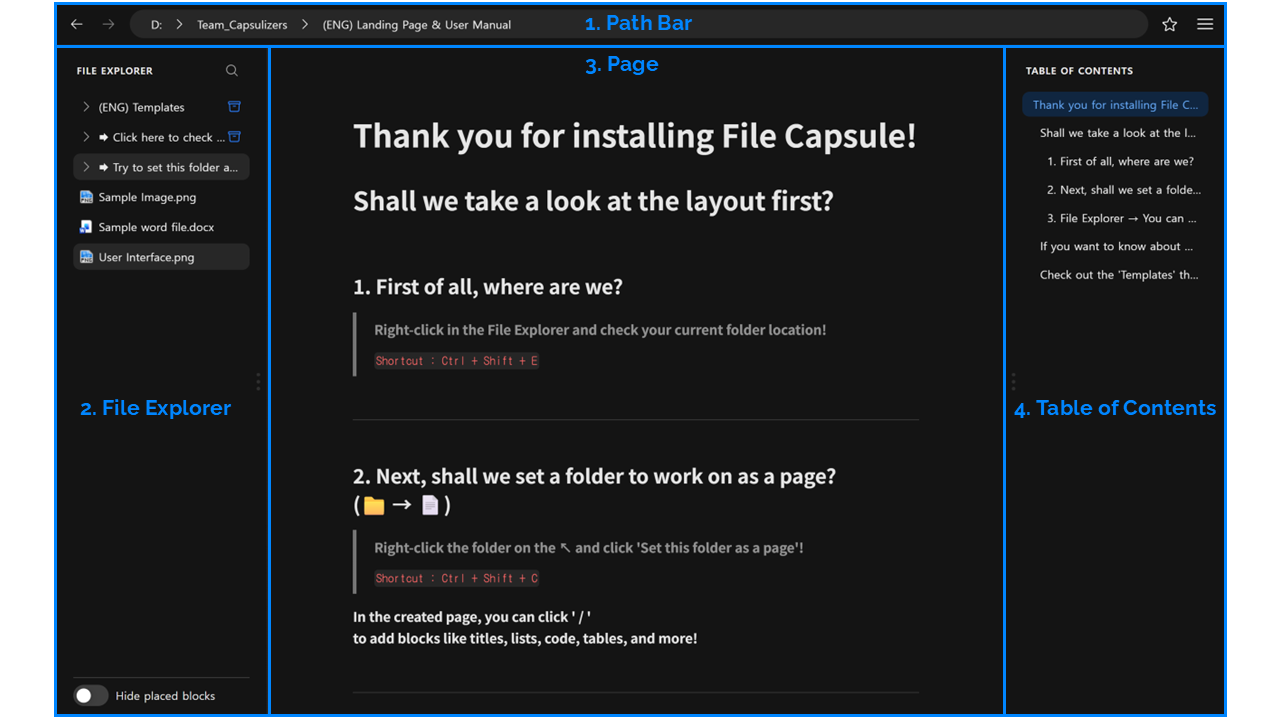Click the forward arrow in the path bar
This screenshot has height=720, width=1280.
pyautogui.click(x=108, y=24)
